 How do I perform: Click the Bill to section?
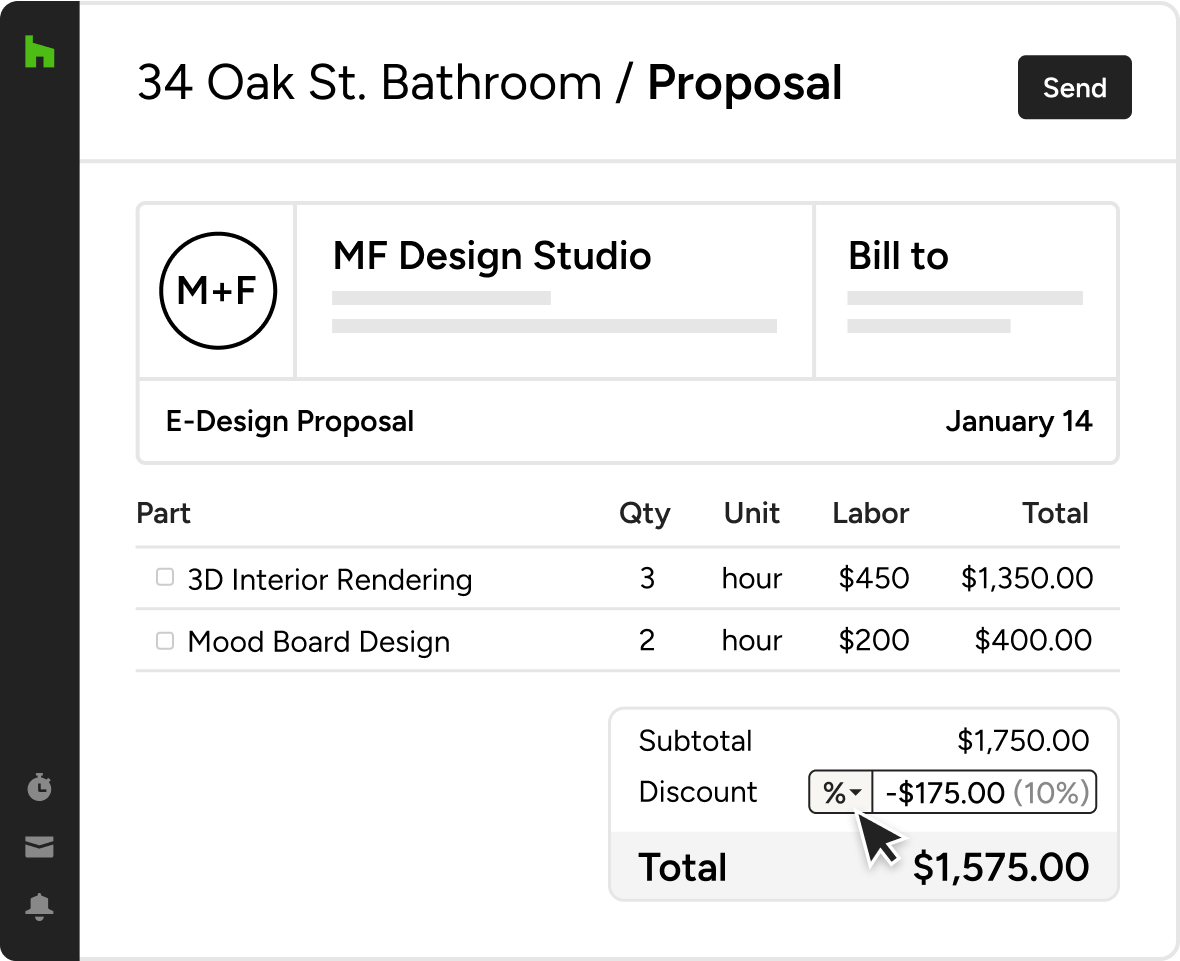[x=898, y=257]
